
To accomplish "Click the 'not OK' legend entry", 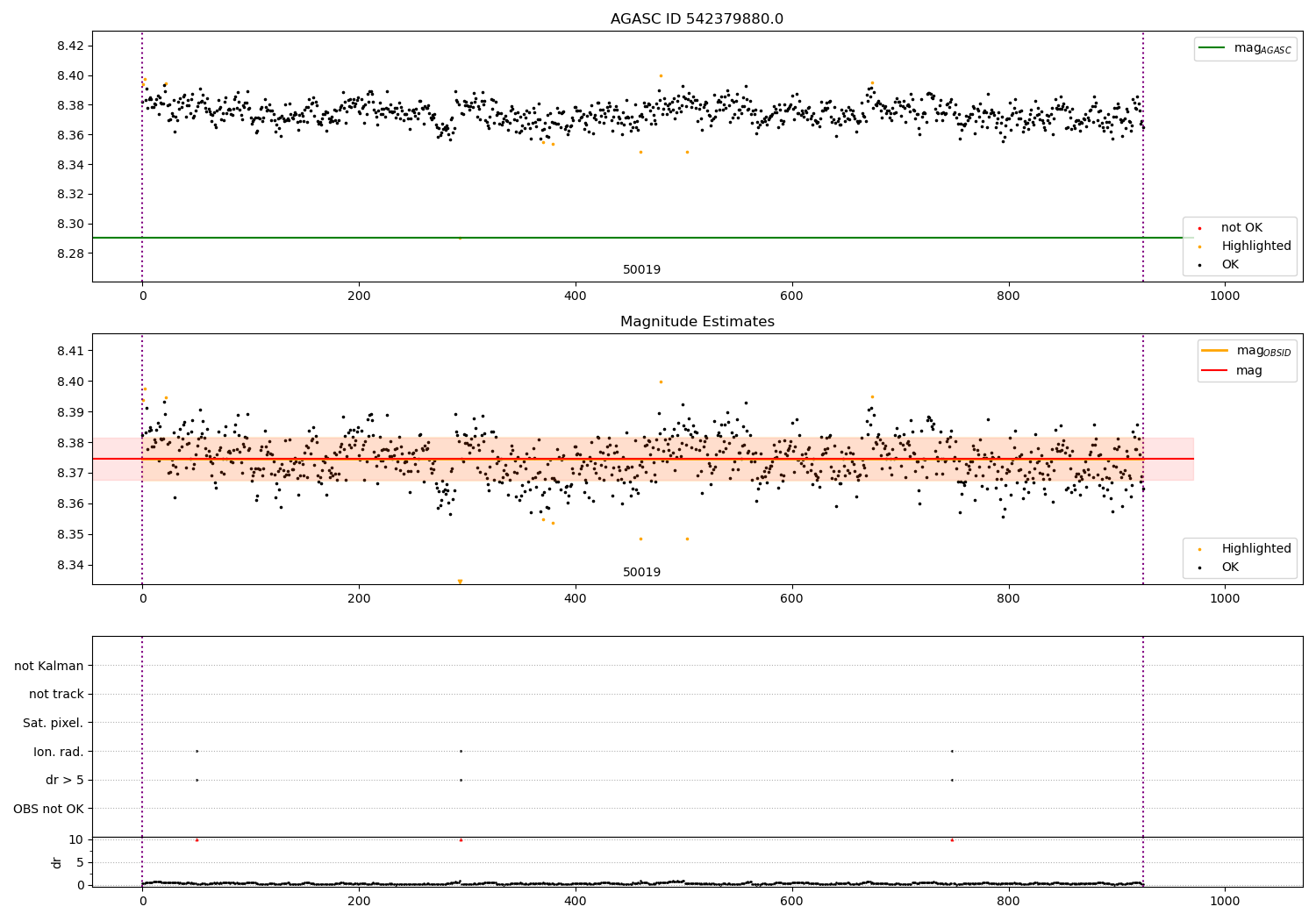I will [1241, 228].
